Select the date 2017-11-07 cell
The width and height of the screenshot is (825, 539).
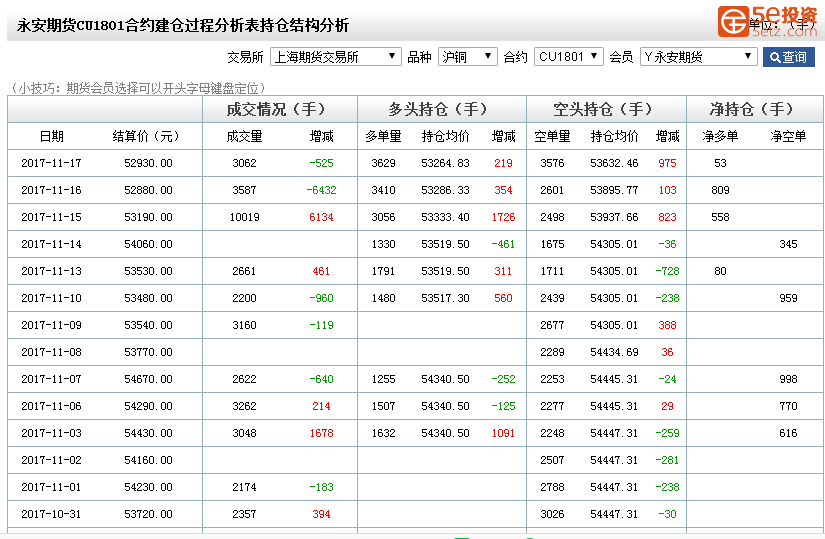coord(52,379)
